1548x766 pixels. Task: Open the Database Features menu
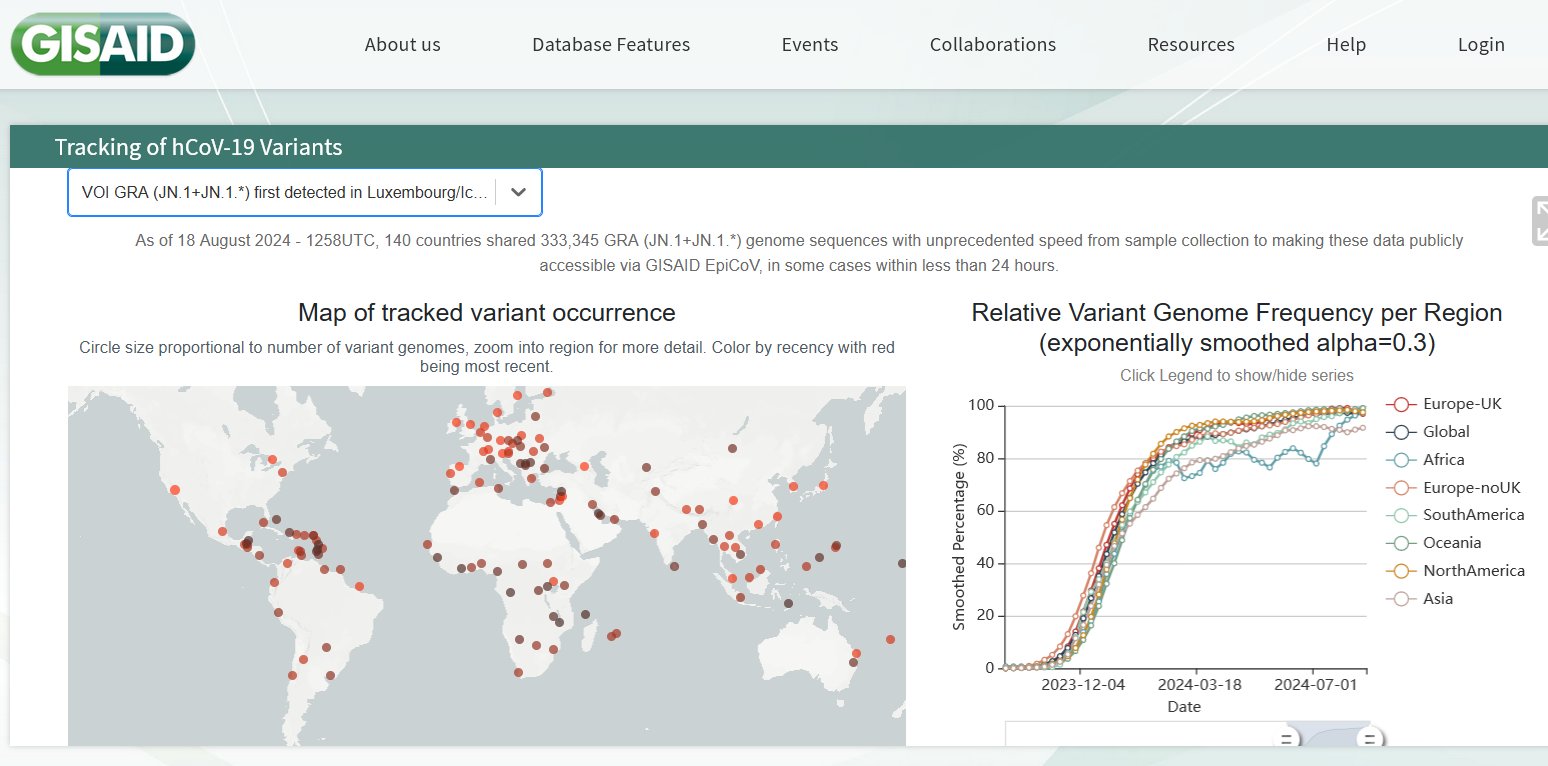(610, 45)
